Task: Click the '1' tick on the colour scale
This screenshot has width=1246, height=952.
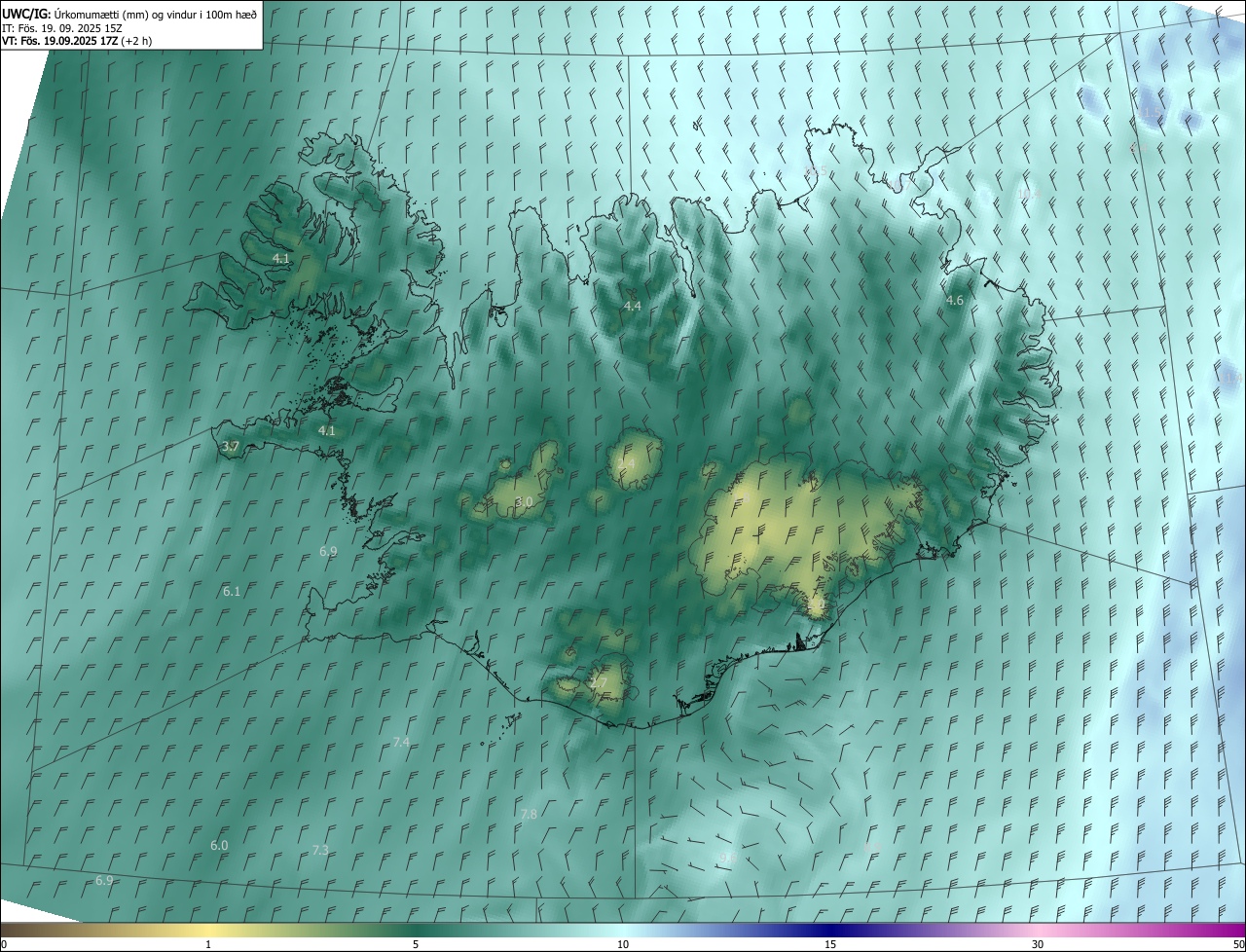Action: point(208,944)
